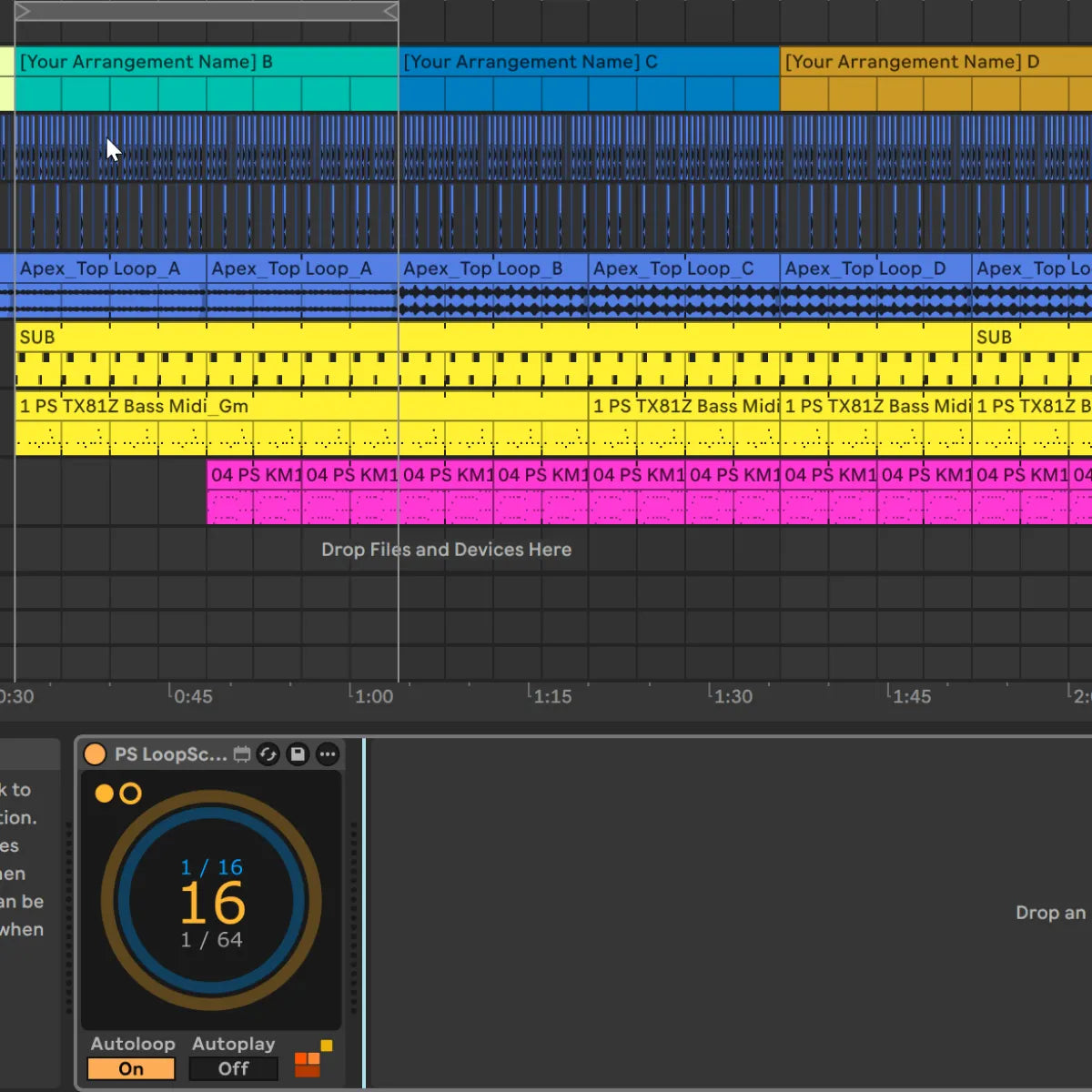Image resolution: width=1092 pixels, height=1092 pixels.
Task: Save the PS LoopSc device preset
Action: pos(298,754)
